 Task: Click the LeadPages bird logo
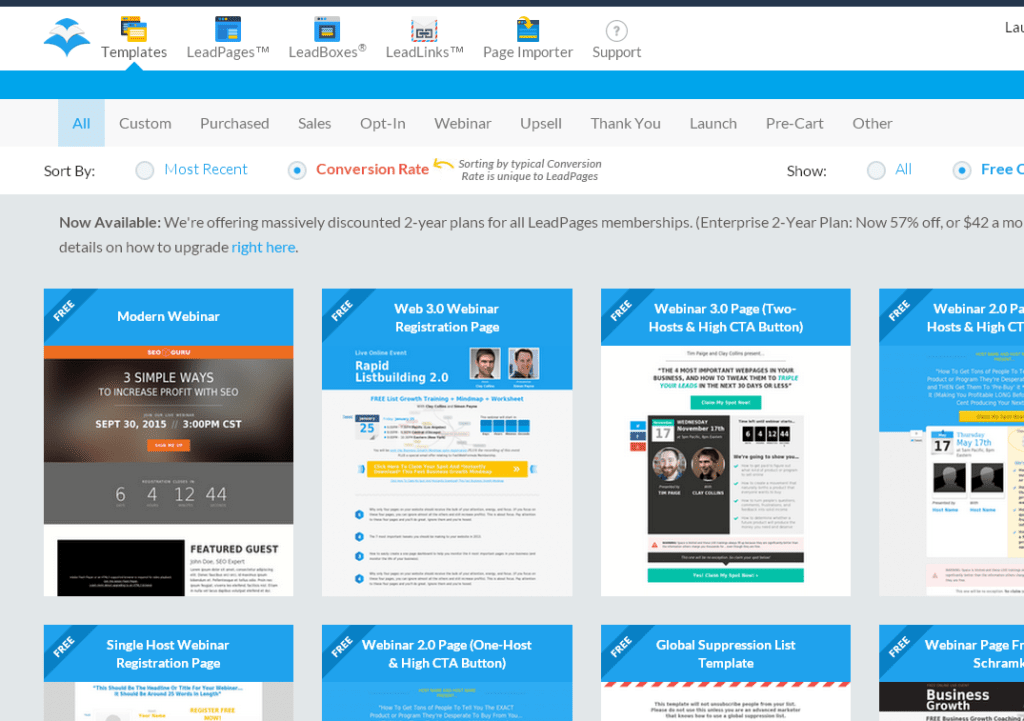pyautogui.click(x=67, y=38)
